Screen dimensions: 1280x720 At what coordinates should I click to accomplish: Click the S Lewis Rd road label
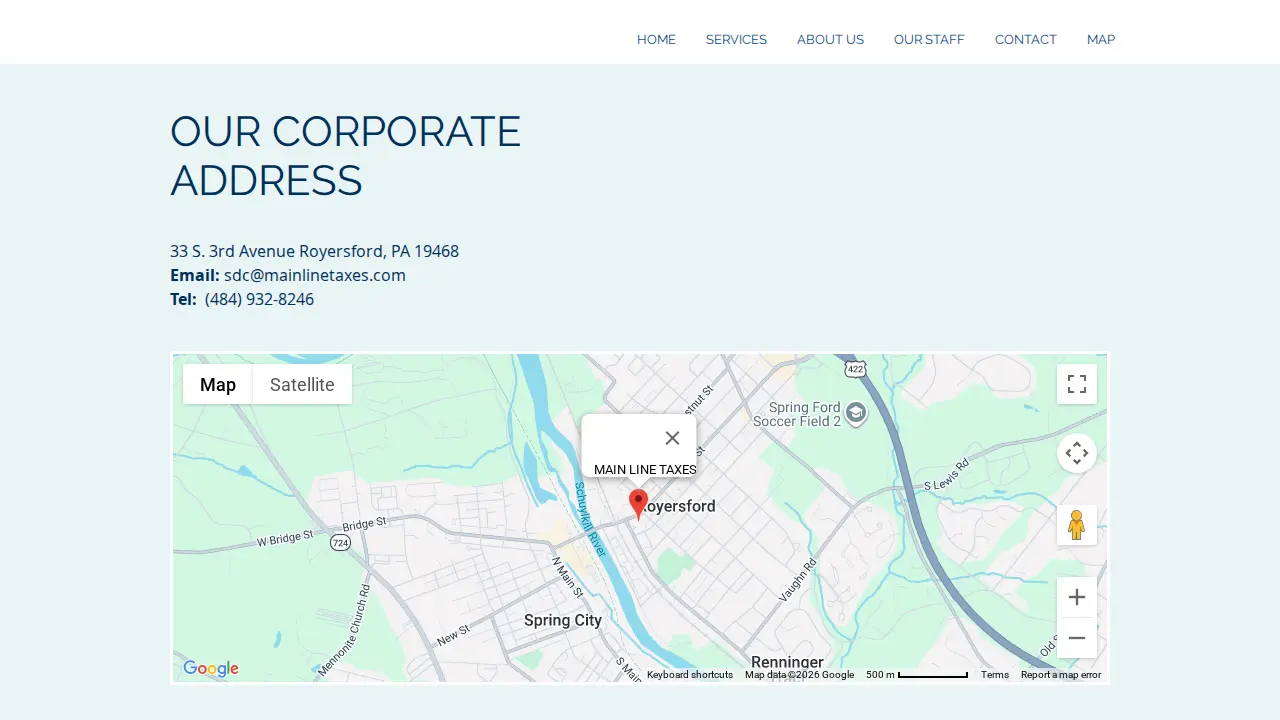(x=947, y=475)
